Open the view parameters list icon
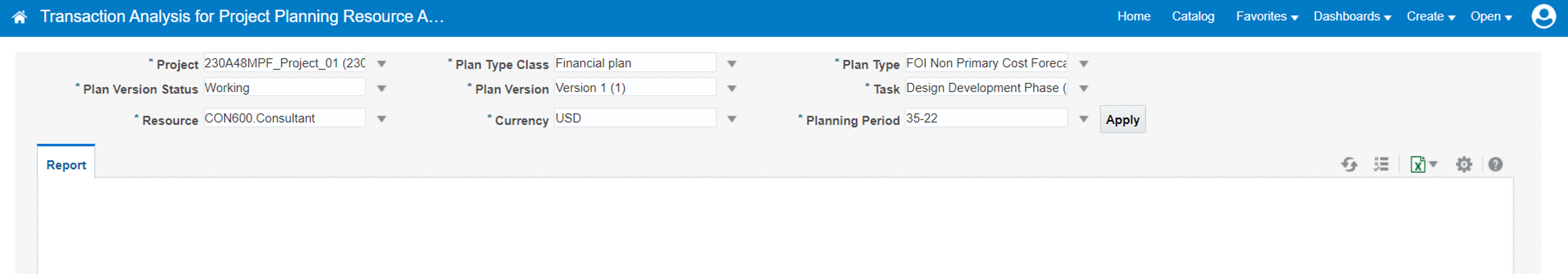 point(1381,164)
